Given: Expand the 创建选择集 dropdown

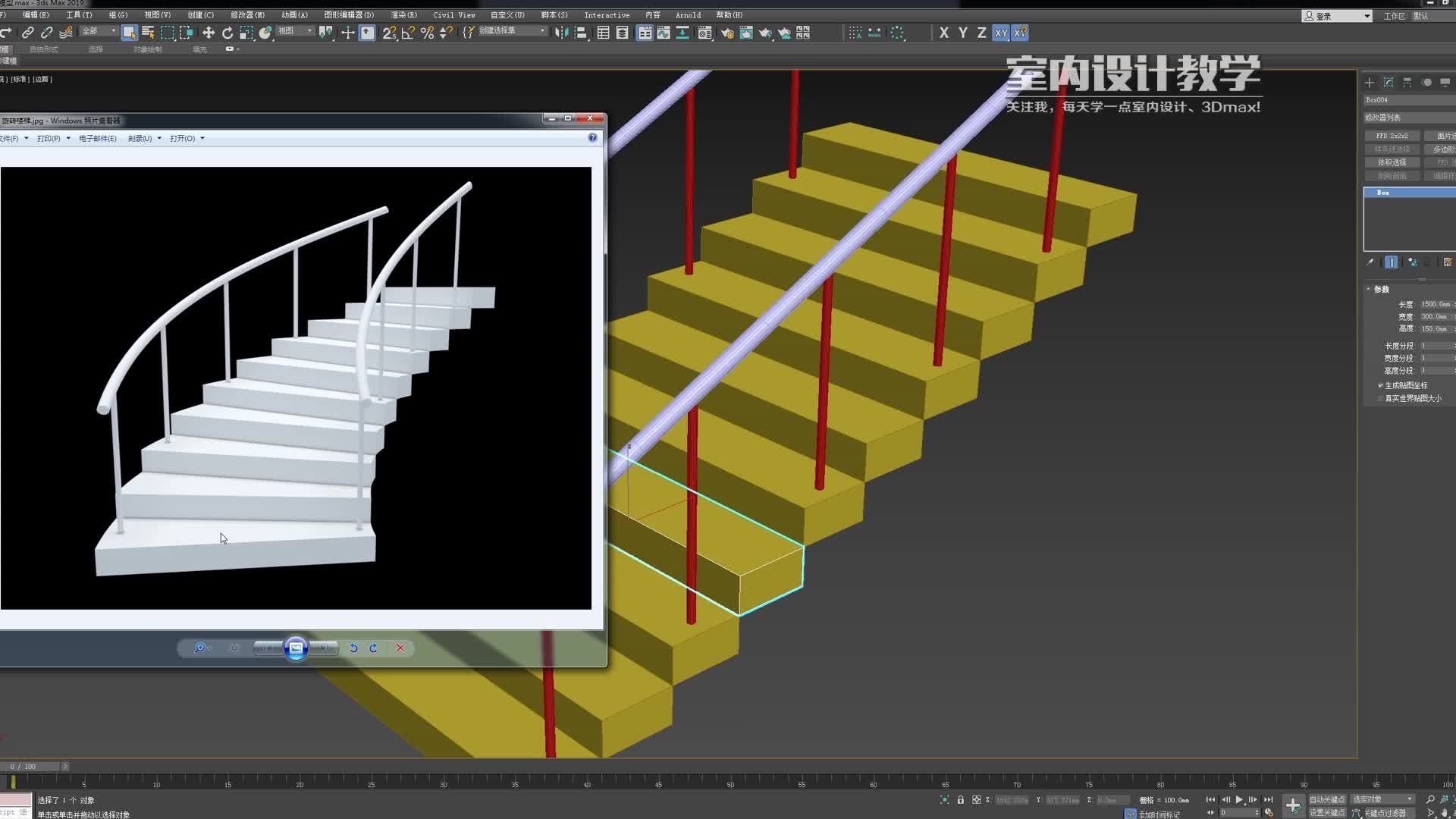Looking at the screenshot, I should coord(542,31).
